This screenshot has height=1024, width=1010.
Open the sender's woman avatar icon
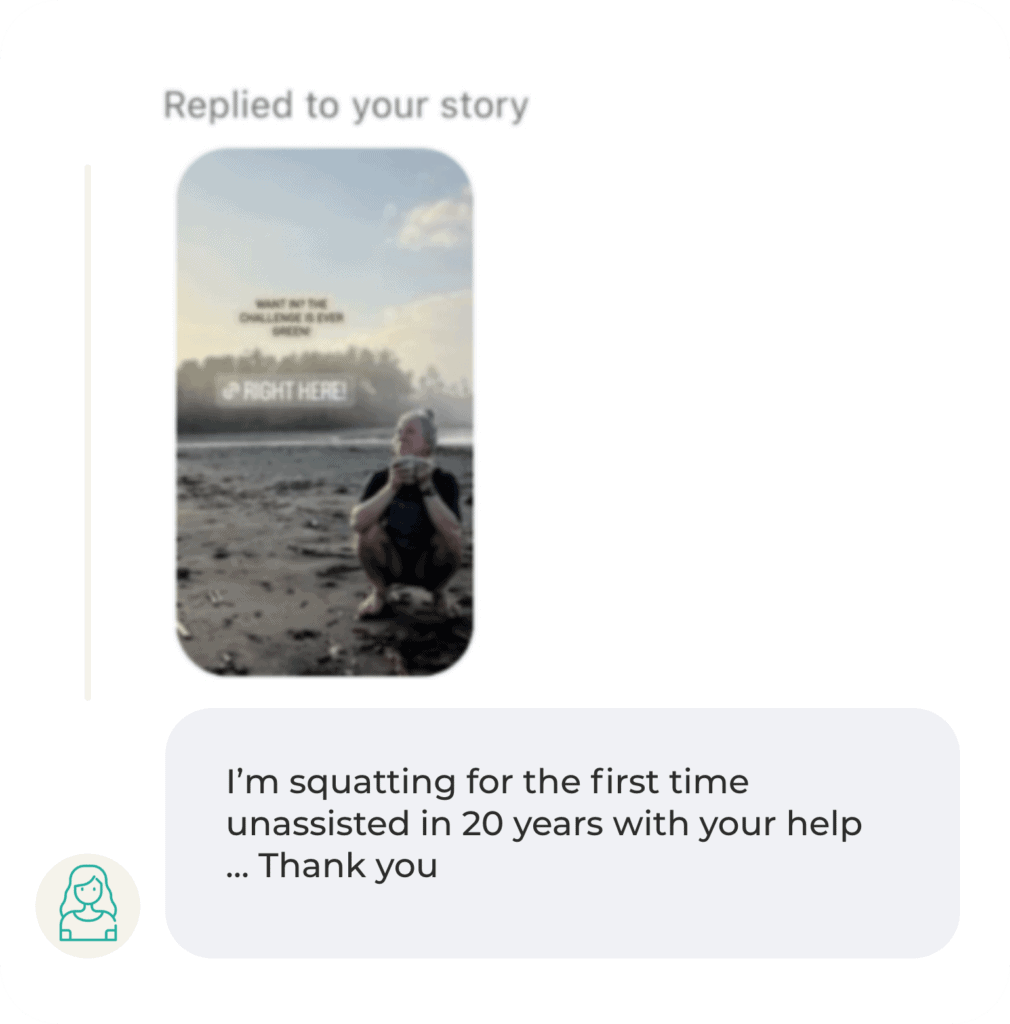[x=87, y=905]
